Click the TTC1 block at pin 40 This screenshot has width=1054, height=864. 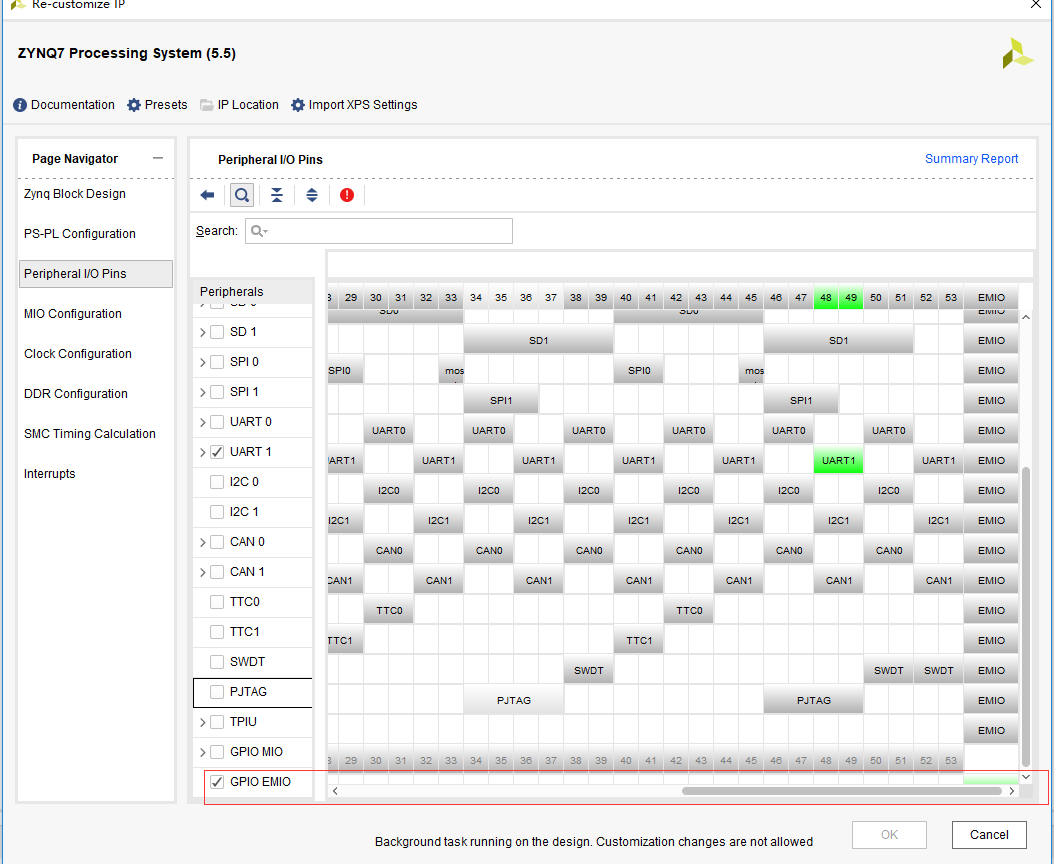pos(639,640)
